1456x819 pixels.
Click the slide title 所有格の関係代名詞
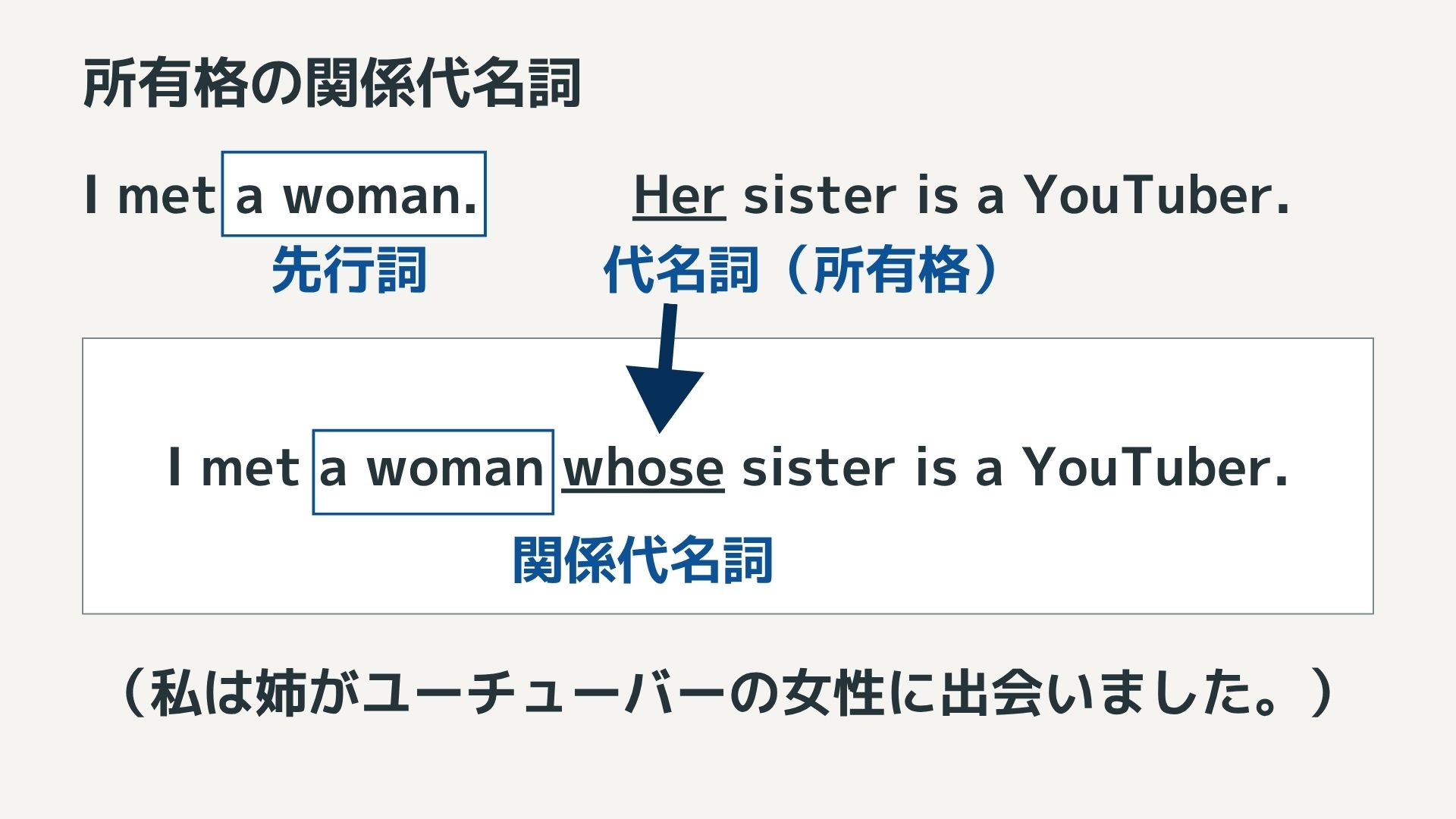pyautogui.click(x=332, y=83)
